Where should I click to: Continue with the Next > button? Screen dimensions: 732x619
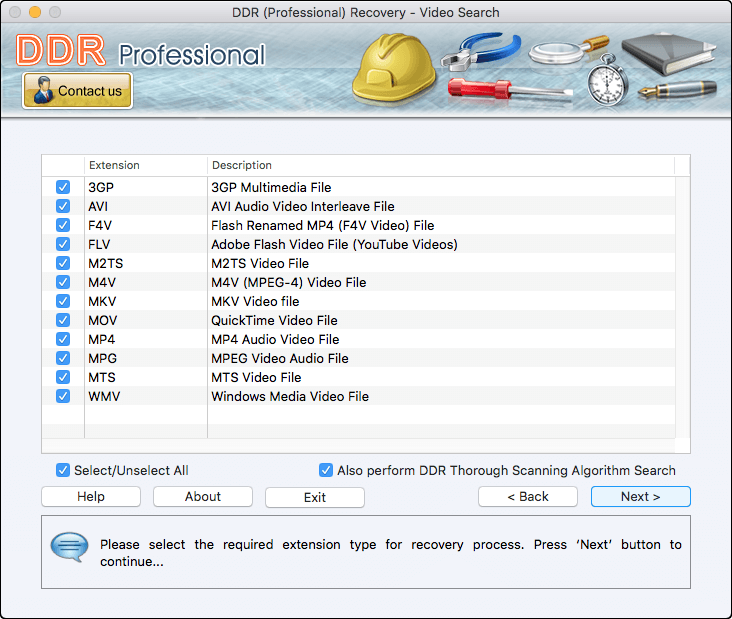(640, 497)
